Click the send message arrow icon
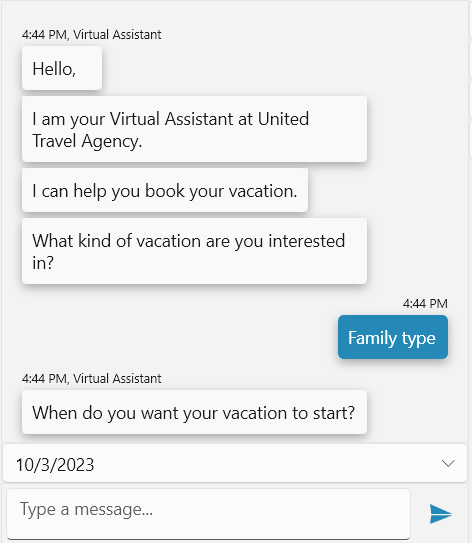 pyautogui.click(x=440, y=514)
